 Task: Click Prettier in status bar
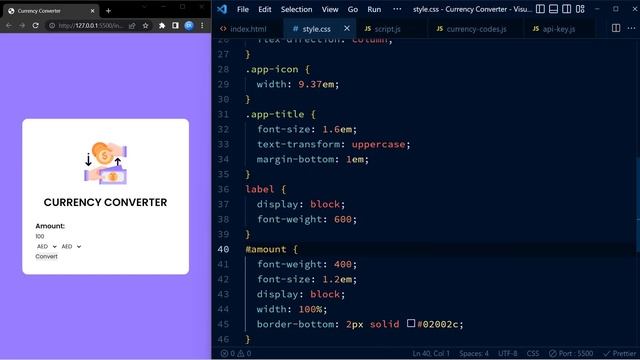[620, 353]
